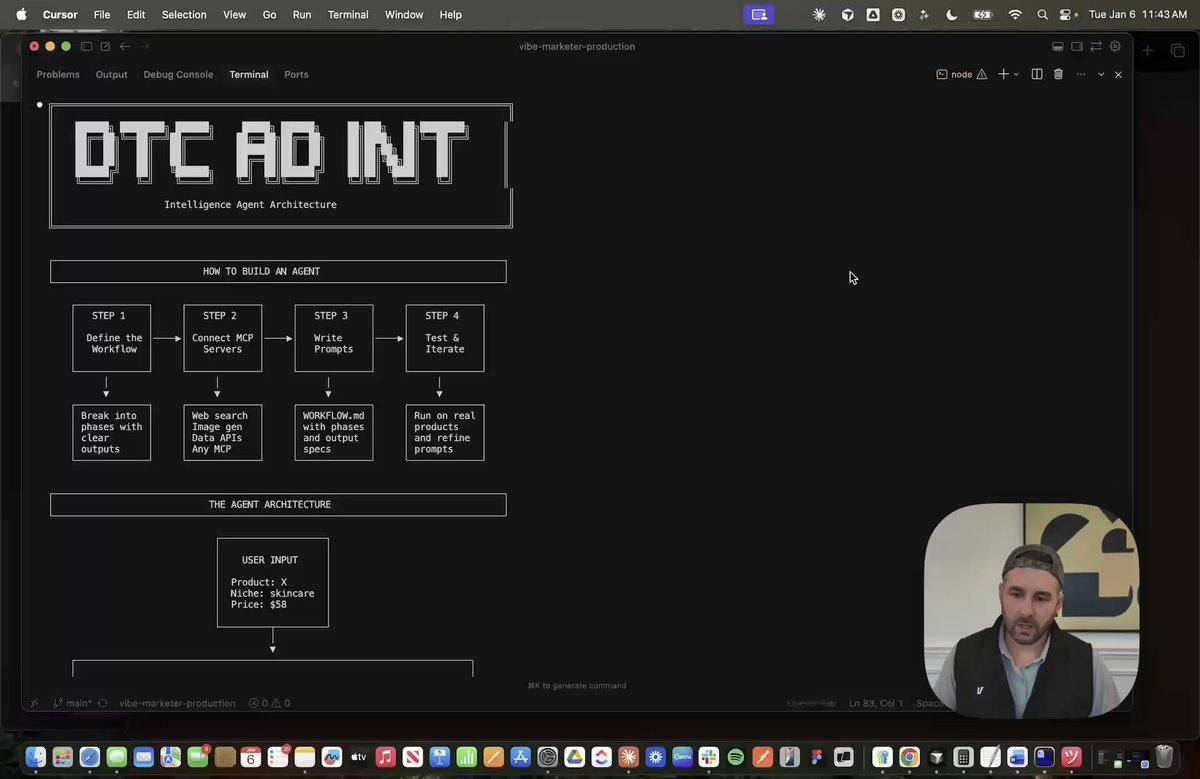Switch to the Output tab
The image size is (1200, 779).
tap(111, 75)
